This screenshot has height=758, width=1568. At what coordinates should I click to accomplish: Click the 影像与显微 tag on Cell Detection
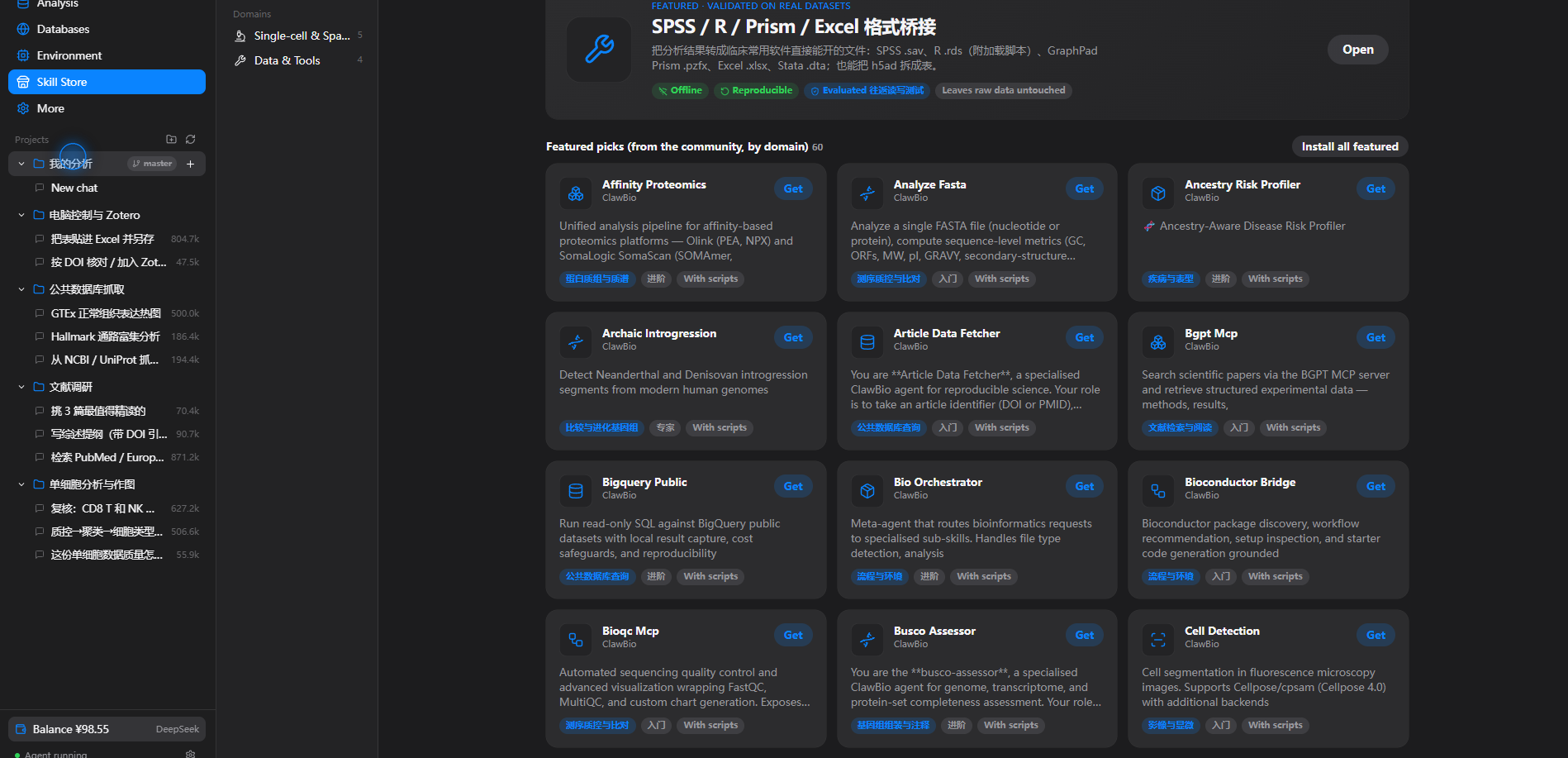pos(1171,726)
